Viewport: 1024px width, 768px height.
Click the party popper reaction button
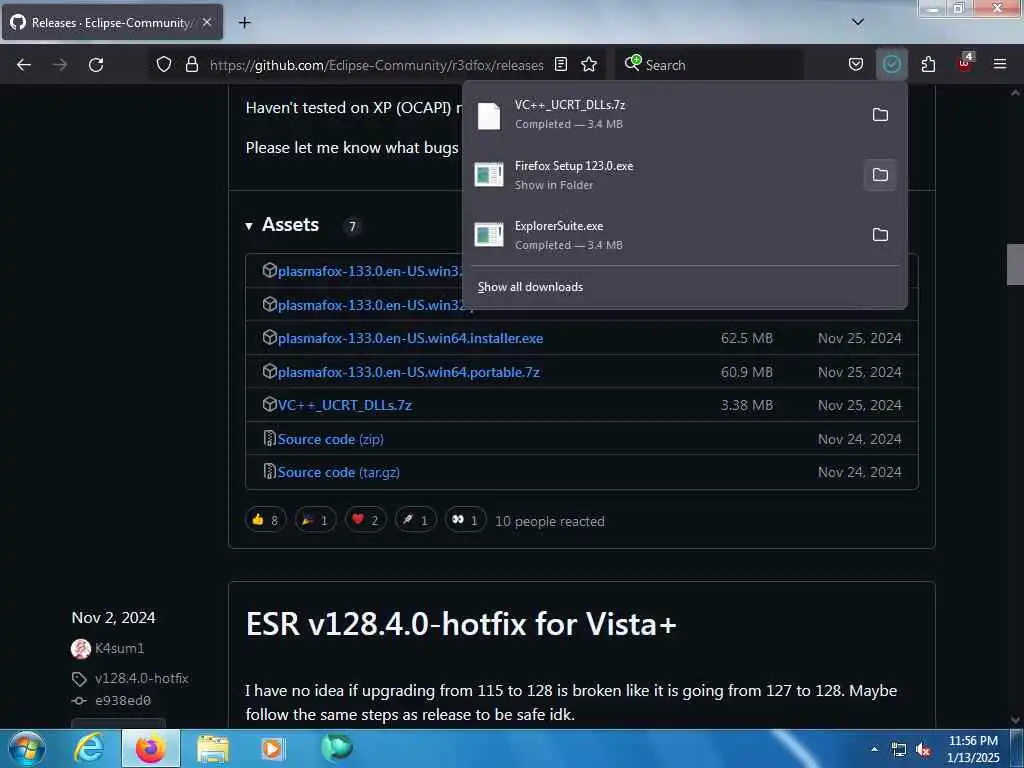[x=315, y=520]
